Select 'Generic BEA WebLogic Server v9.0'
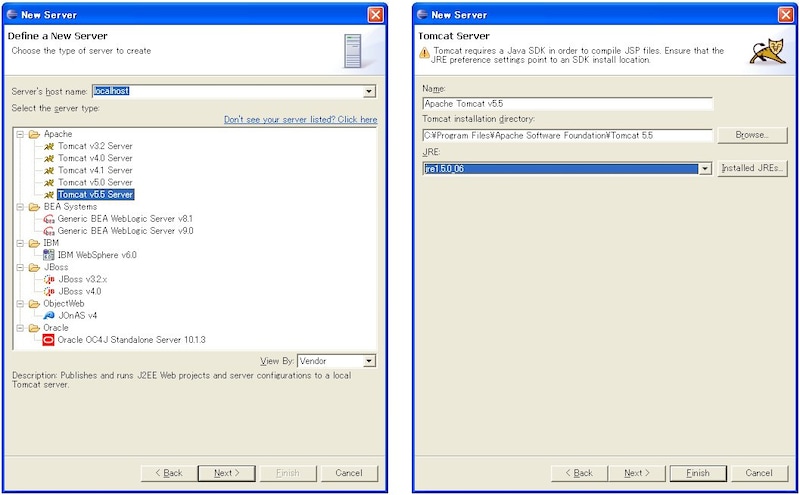The image size is (800, 495). click(125, 231)
